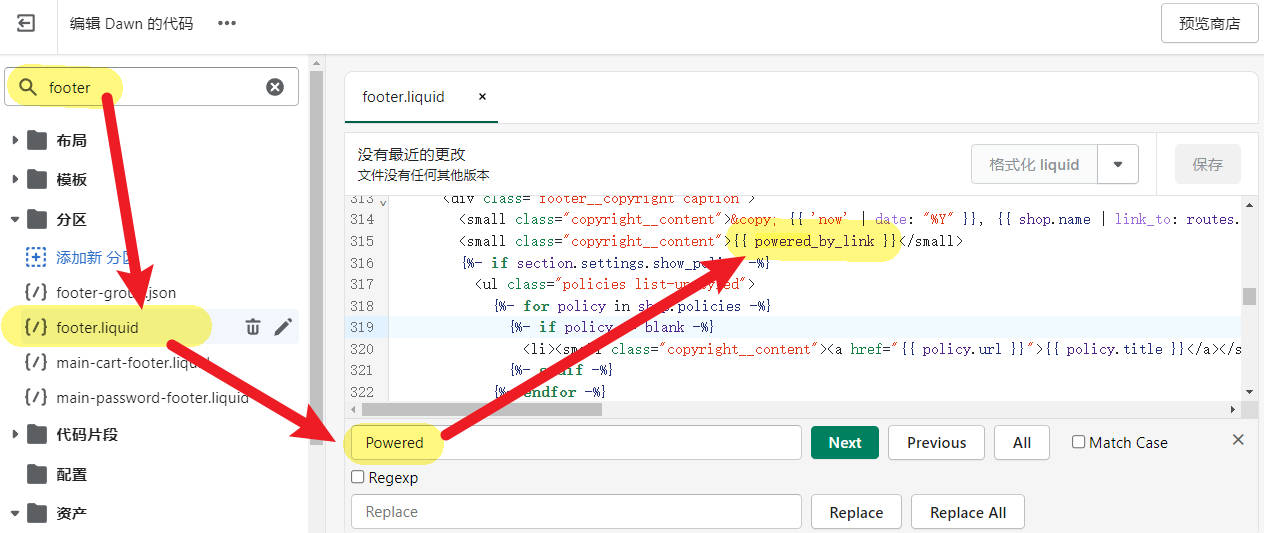Viewport: 1264px width, 533px height.
Task: Click the exit editor back icon
Action: coord(26,23)
